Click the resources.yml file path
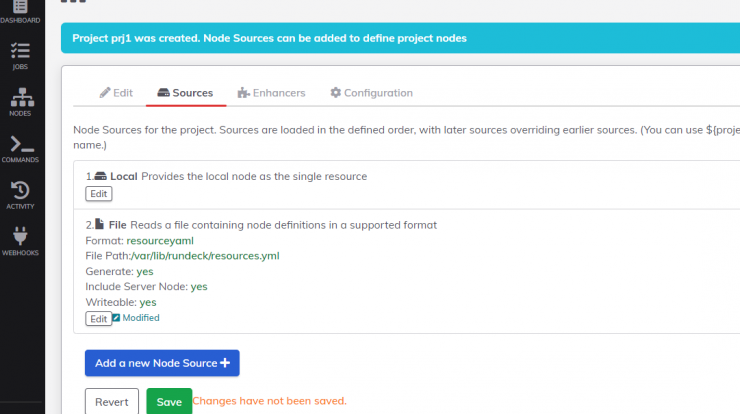 [x=206, y=256]
